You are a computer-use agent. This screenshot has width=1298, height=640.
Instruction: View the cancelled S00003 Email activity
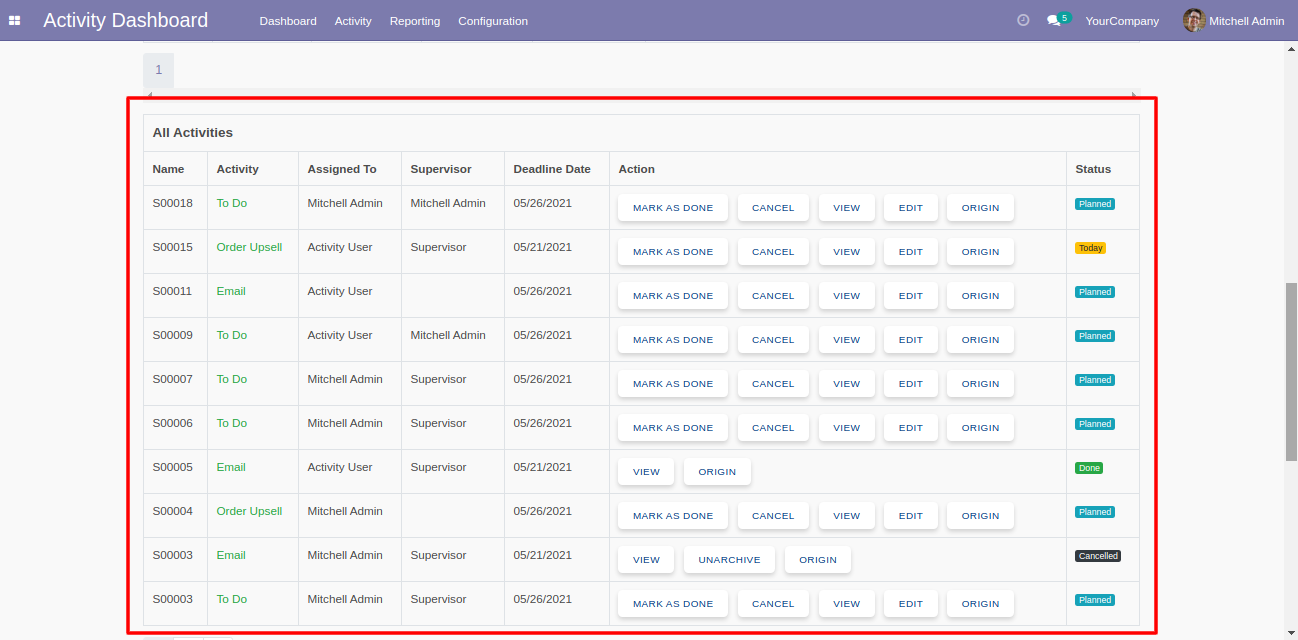point(646,560)
